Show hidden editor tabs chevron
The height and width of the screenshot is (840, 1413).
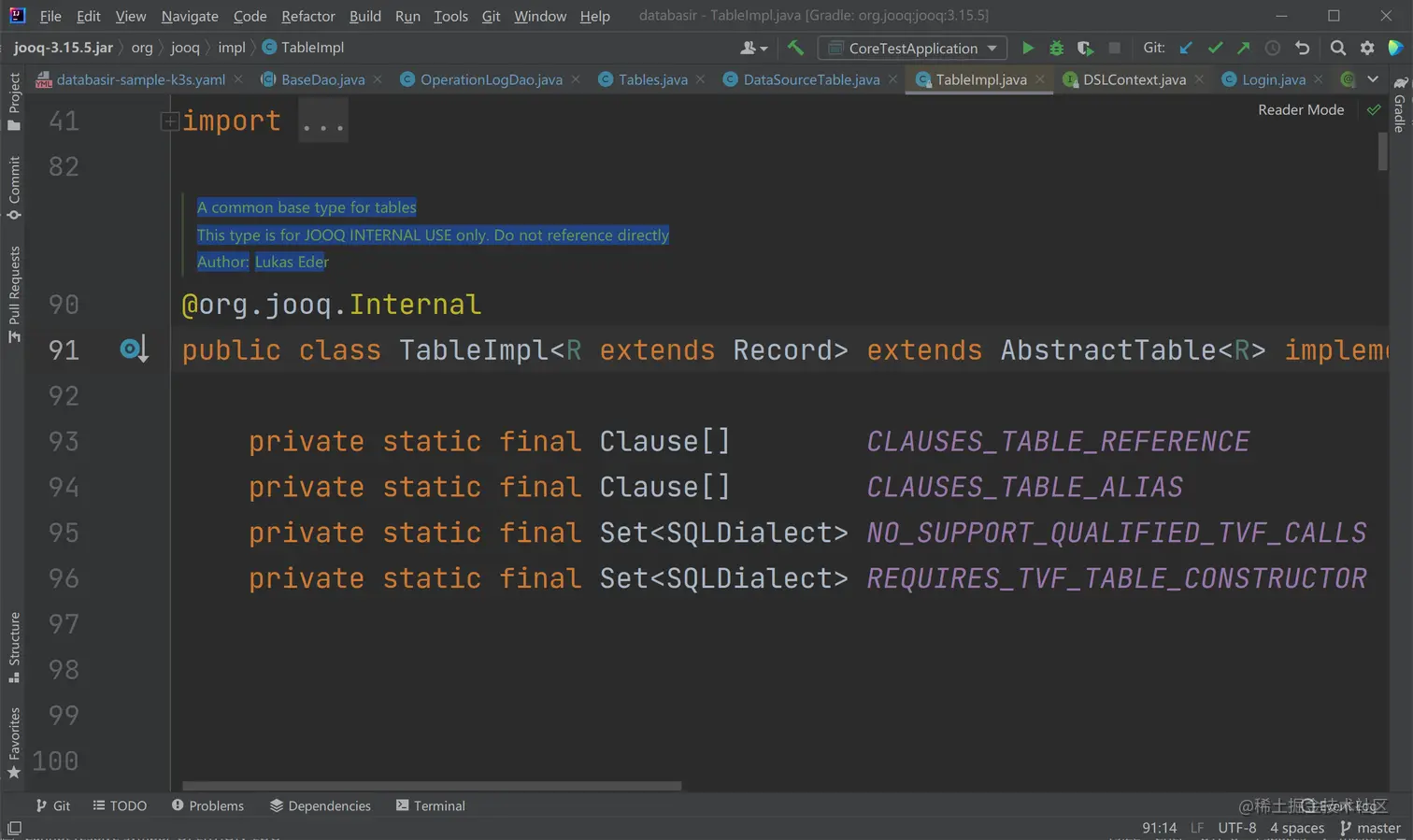[x=1373, y=79]
